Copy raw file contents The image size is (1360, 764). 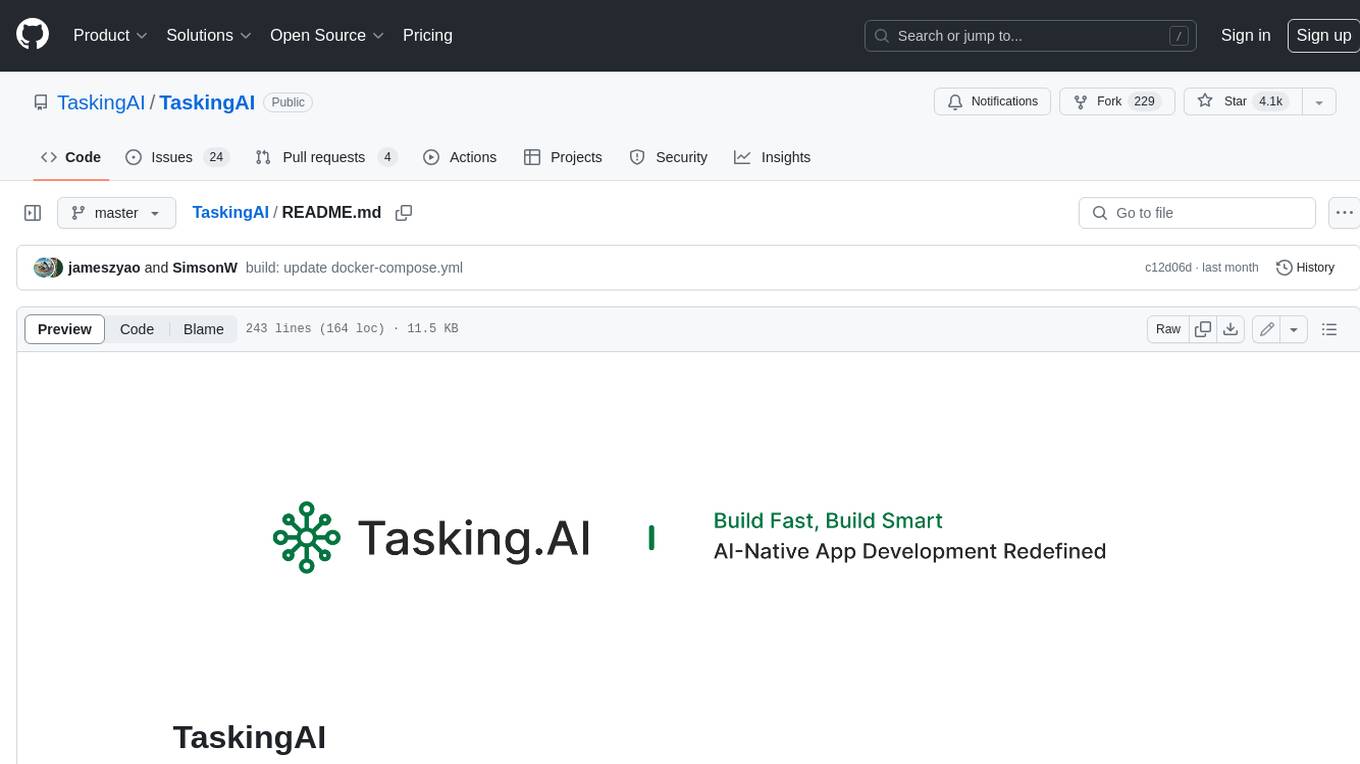coord(1203,329)
